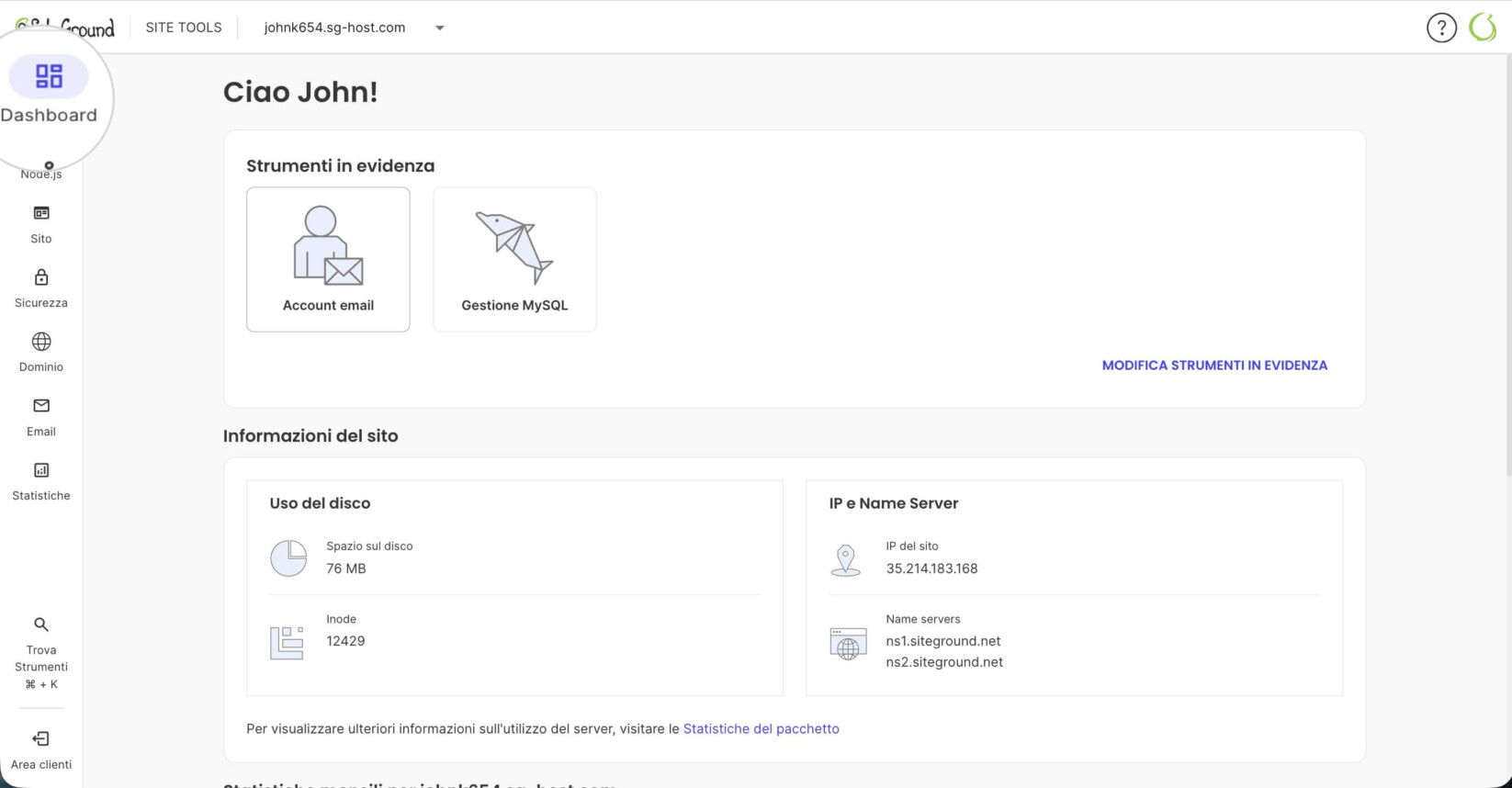
Task: Open the help question mark icon
Action: 1441,28
